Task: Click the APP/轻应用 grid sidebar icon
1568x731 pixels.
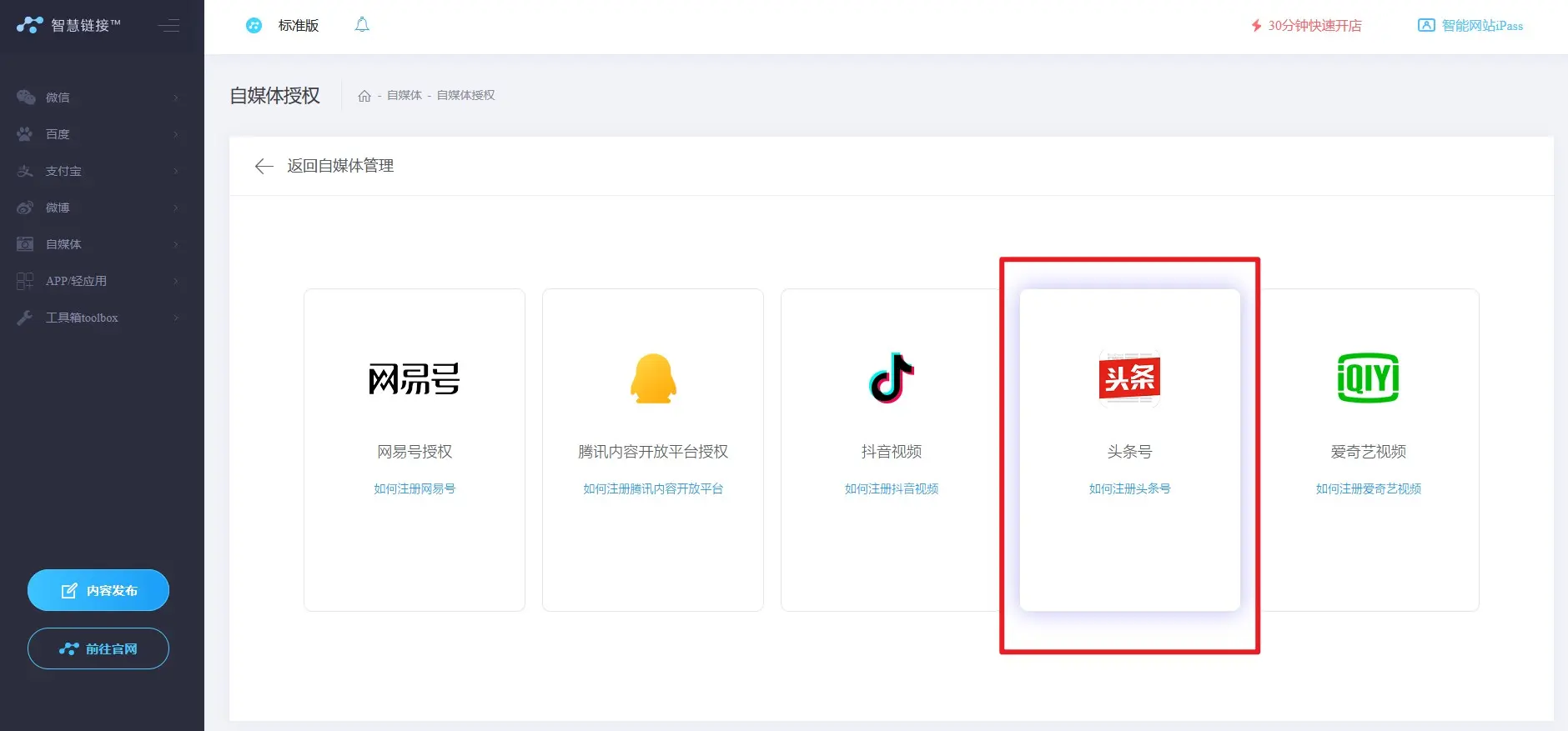Action: pyautogui.click(x=25, y=281)
